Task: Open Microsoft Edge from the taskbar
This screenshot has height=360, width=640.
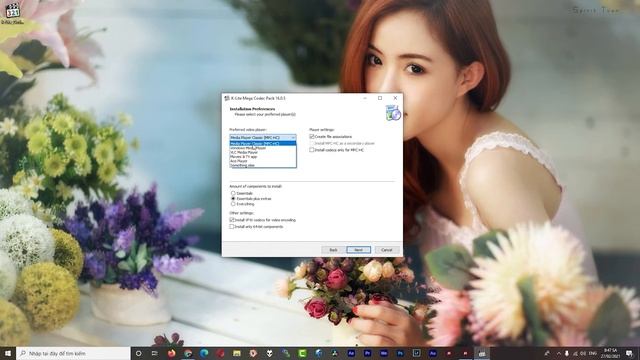Action: point(204,353)
